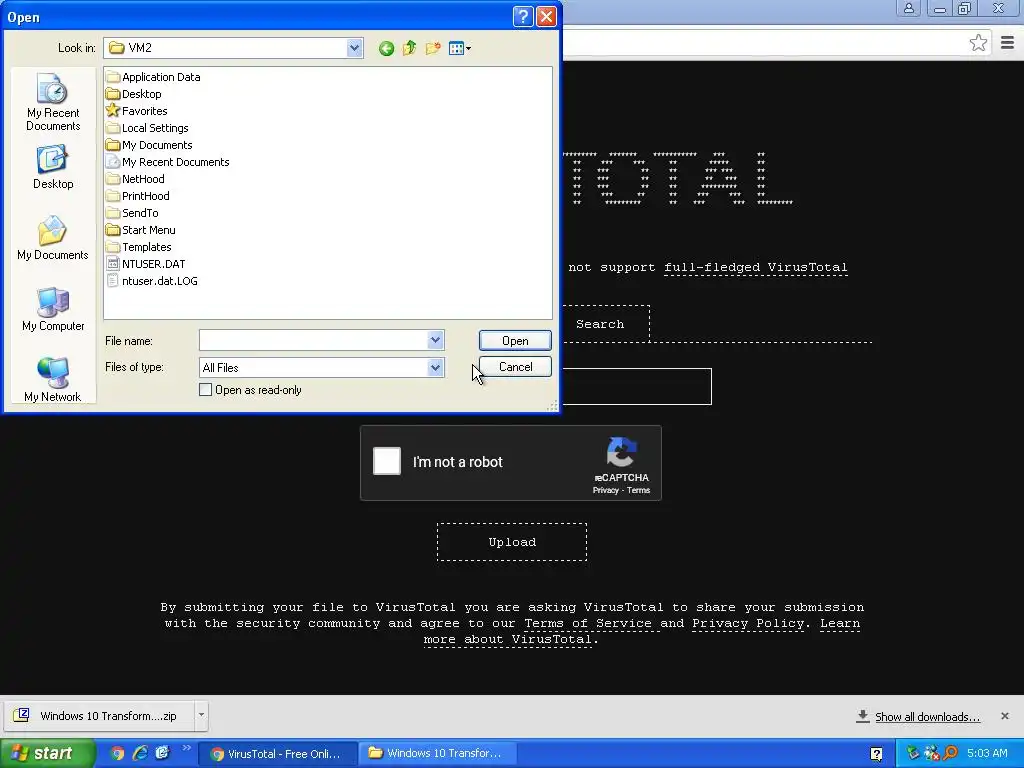This screenshot has height=768, width=1024.
Task: Switch to the Windows 10 Transfor taskbar window
Action: [x=438, y=754]
